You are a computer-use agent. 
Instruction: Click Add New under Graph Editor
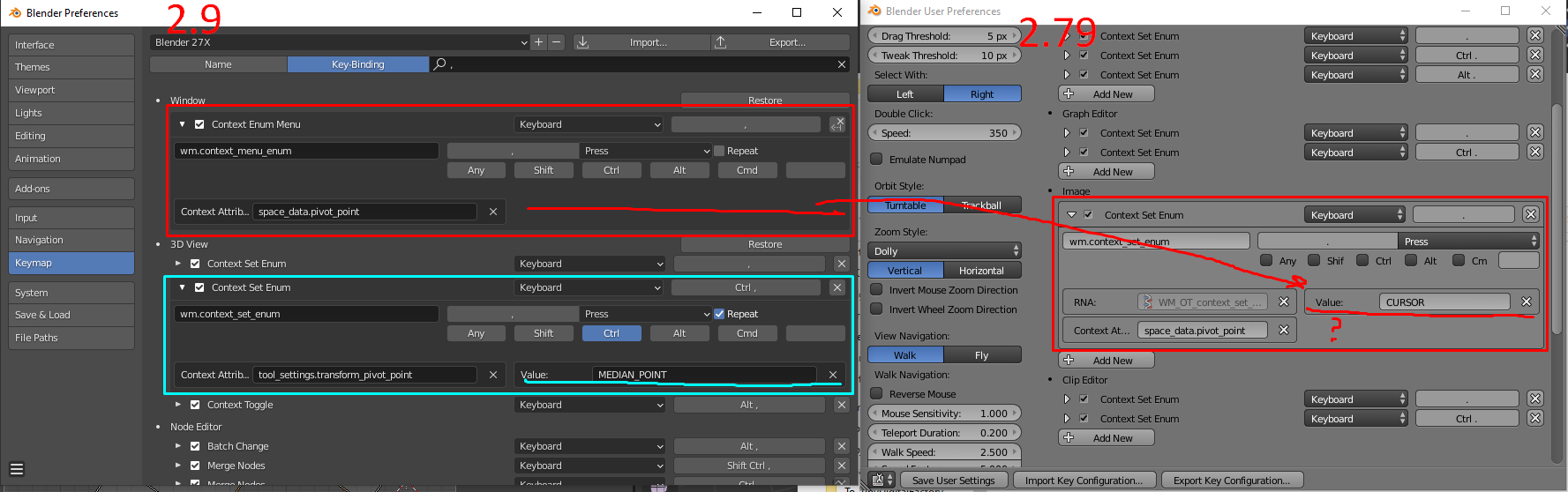point(1107,172)
